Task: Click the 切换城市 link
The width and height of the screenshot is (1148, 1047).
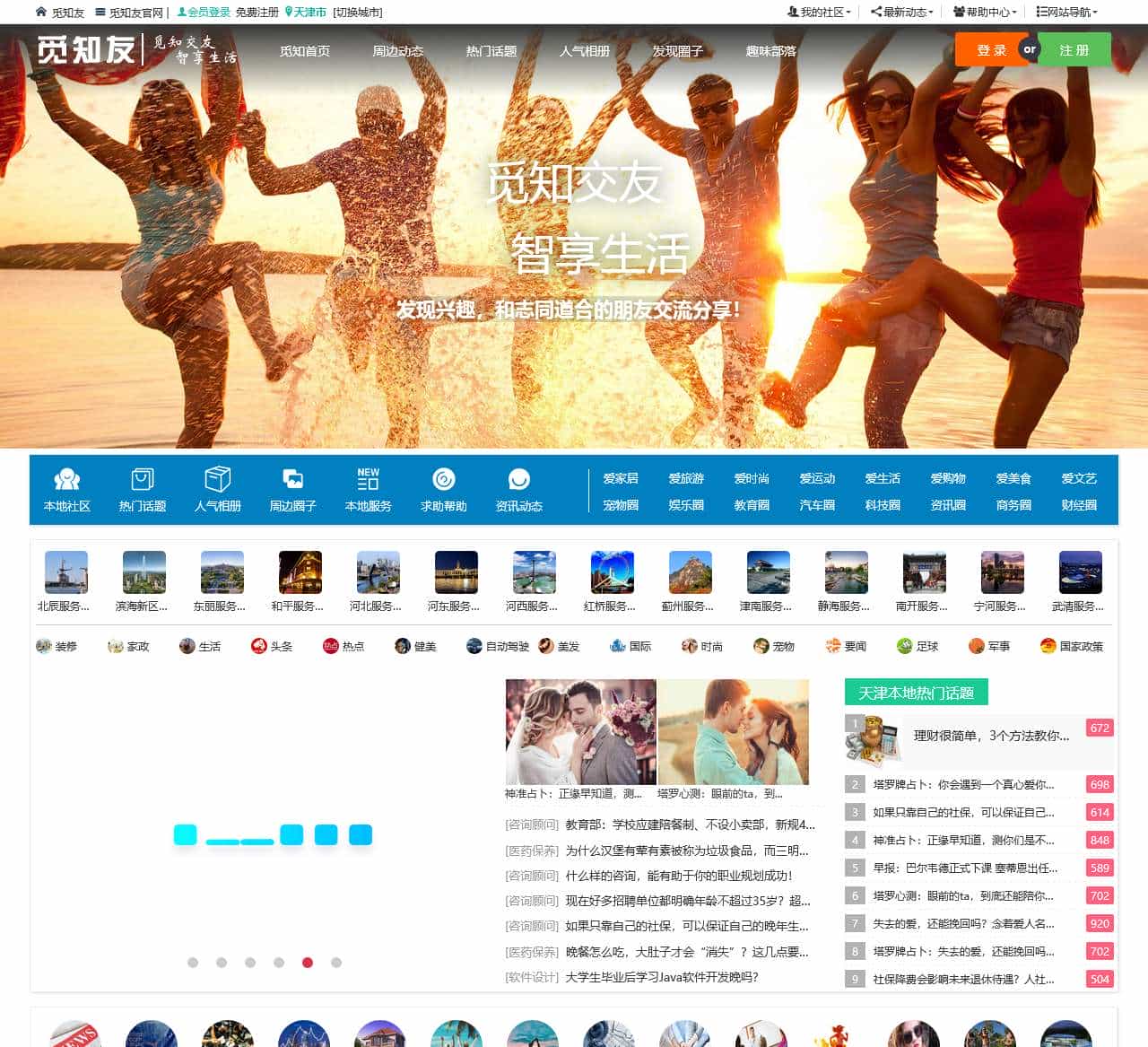Action: [357, 13]
